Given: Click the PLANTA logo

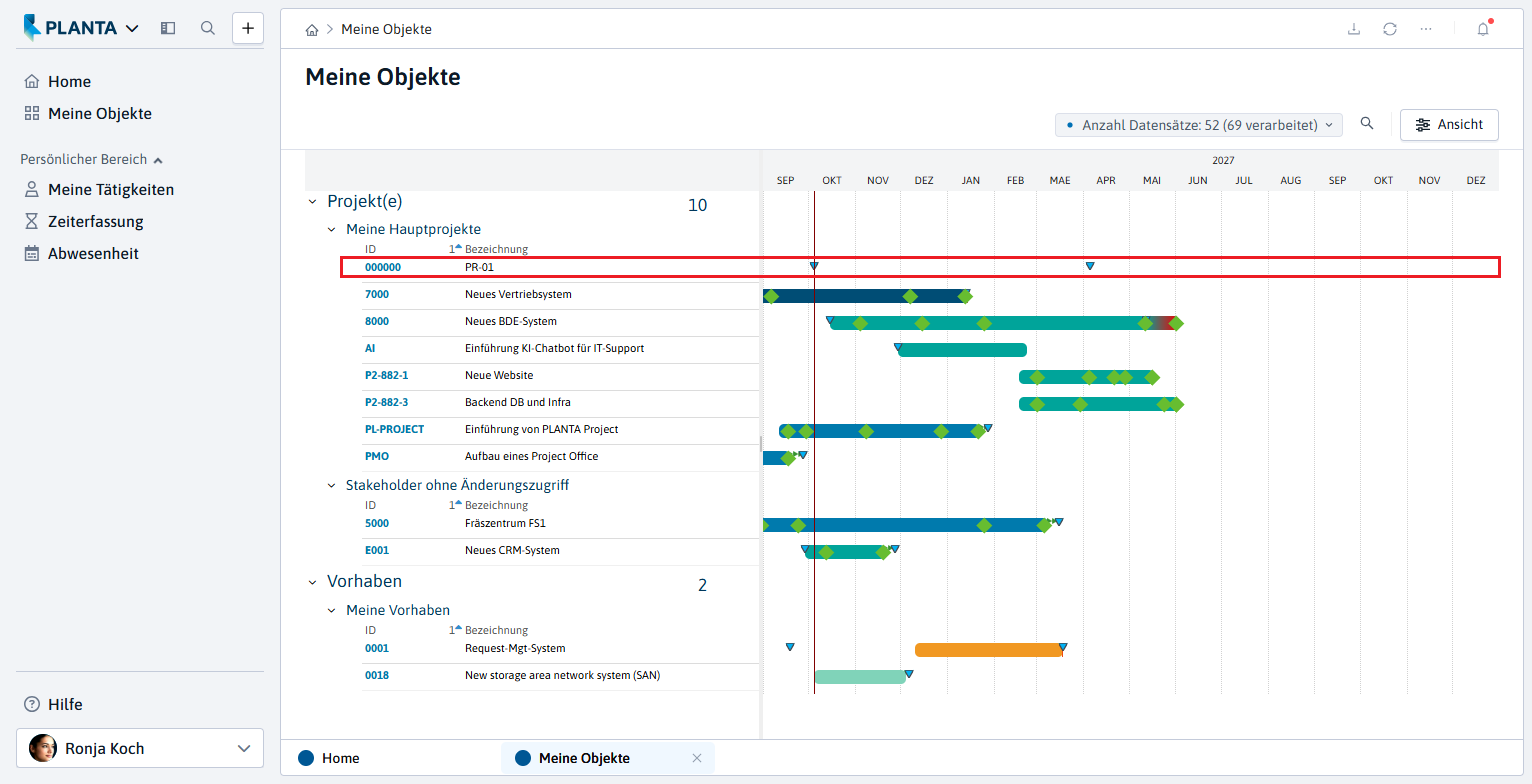Looking at the screenshot, I should [x=70, y=28].
